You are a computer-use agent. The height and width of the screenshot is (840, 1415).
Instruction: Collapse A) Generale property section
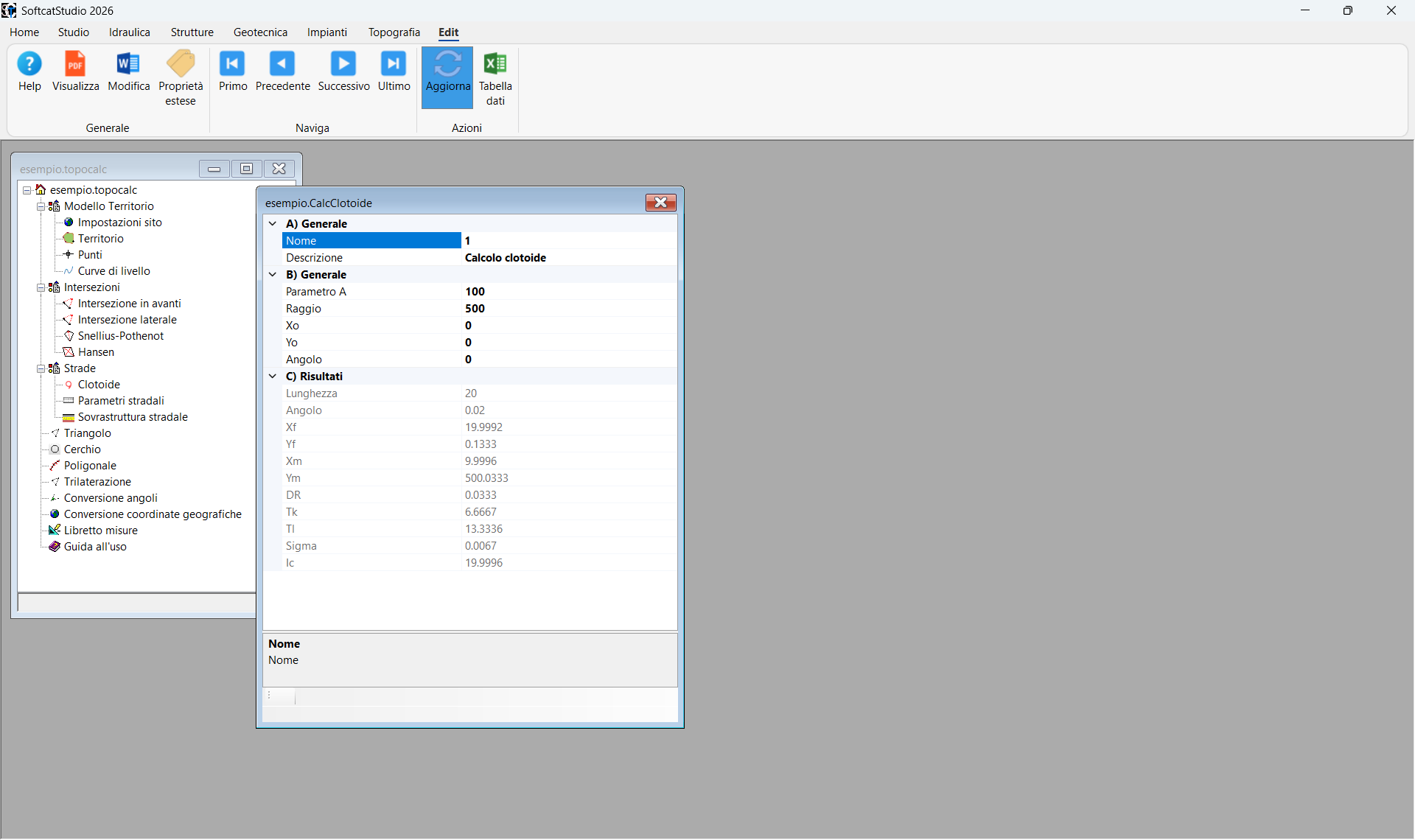click(273, 223)
